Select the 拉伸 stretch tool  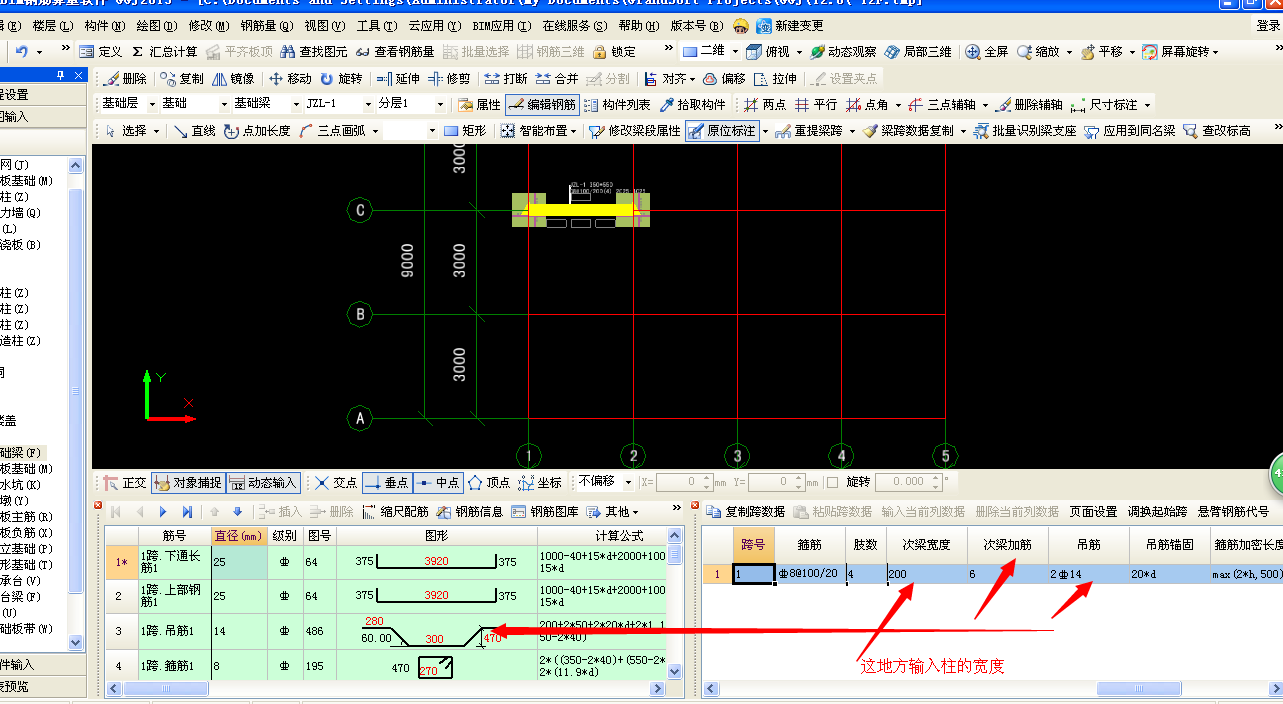775,78
